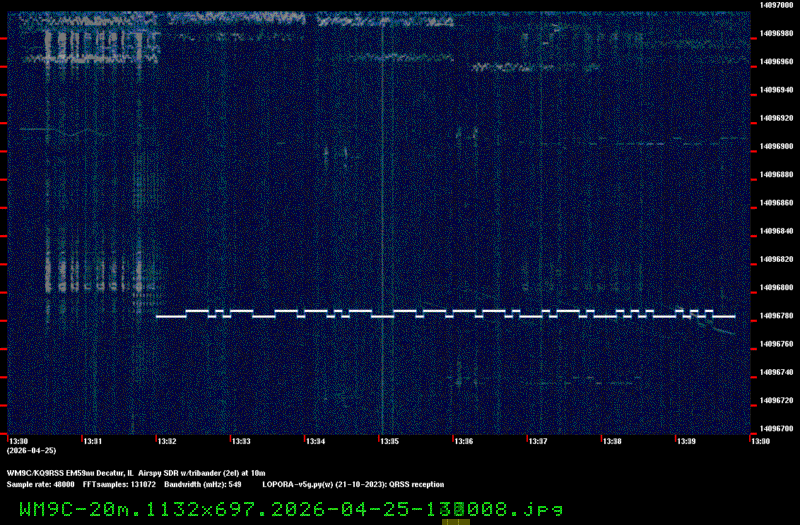
Task: Select the 14096700 frequency label
Action: [776, 429]
